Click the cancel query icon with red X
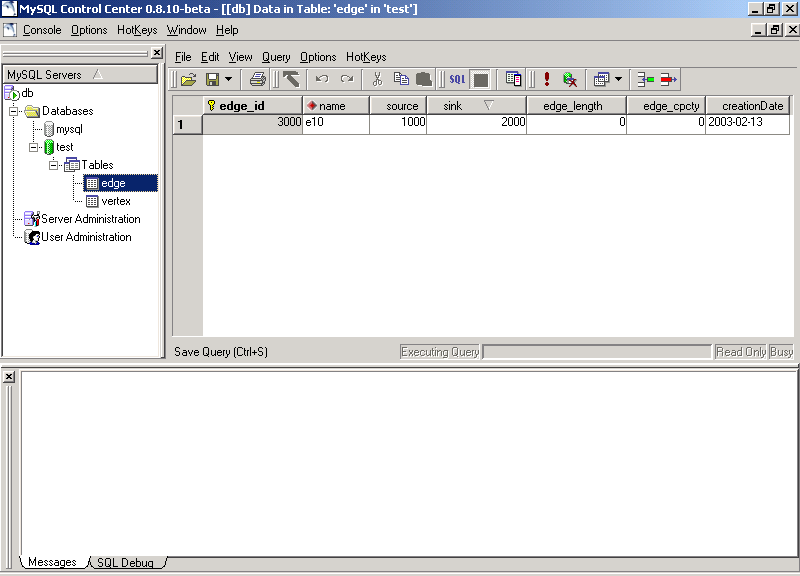Image resolution: width=800 pixels, height=576 pixels. click(x=570, y=80)
